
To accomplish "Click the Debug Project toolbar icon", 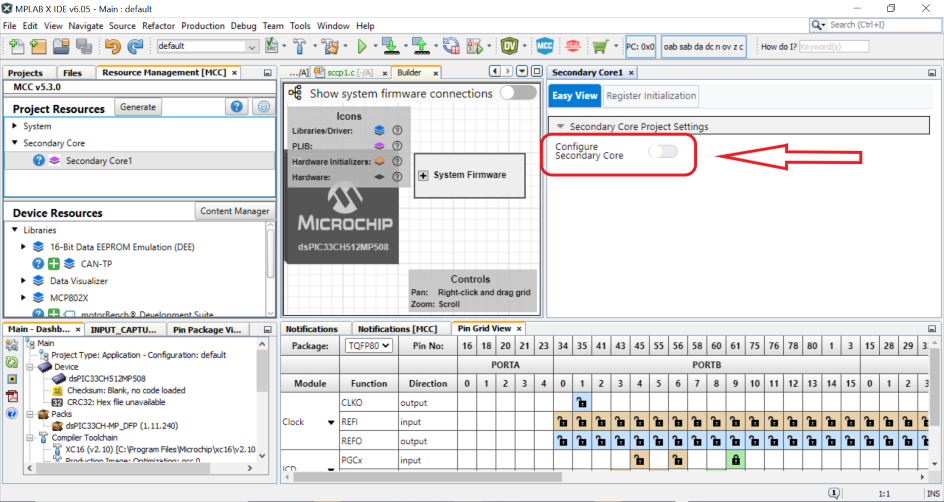I will pyautogui.click(x=475, y=46).
